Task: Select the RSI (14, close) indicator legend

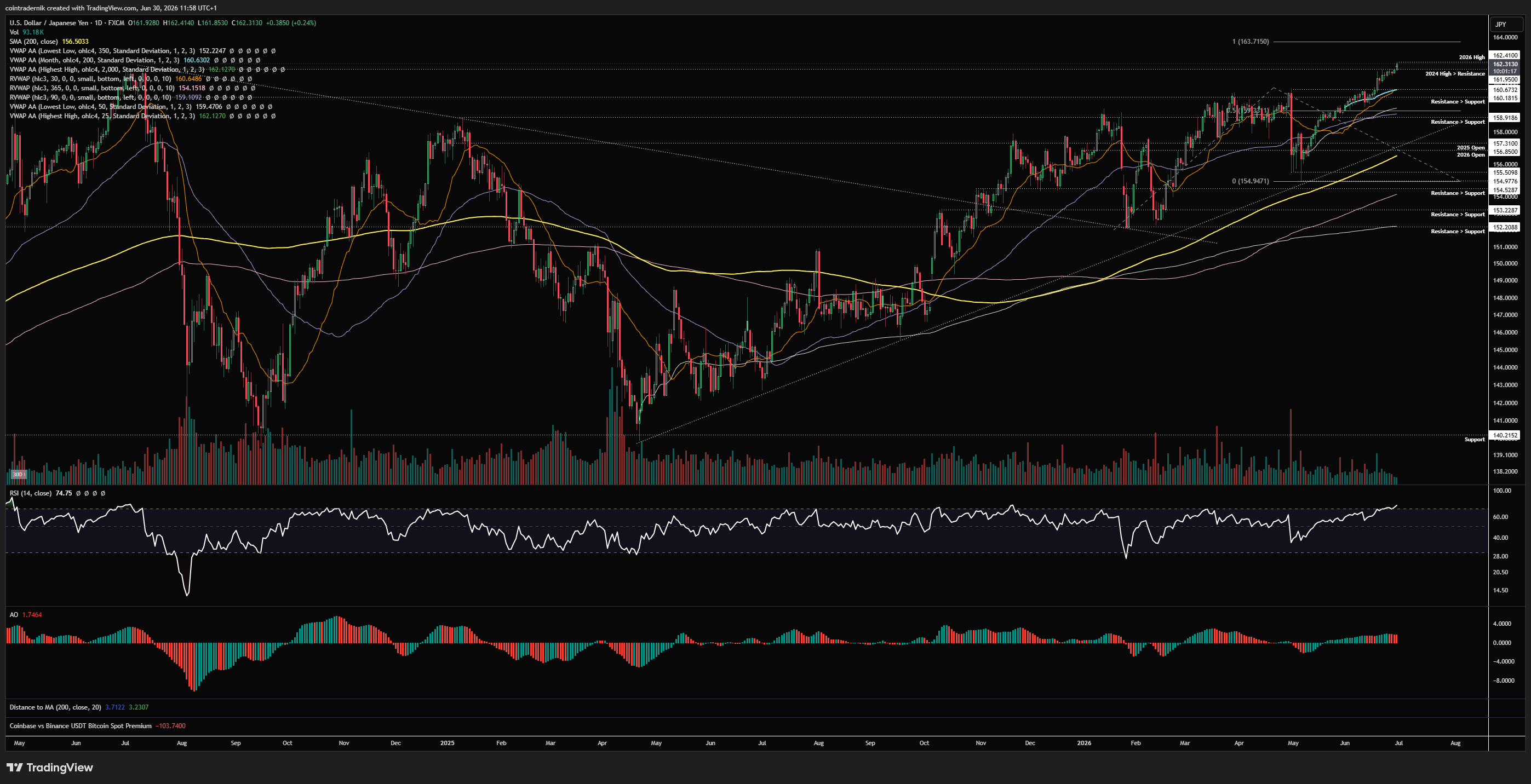Action: point(57,493)
